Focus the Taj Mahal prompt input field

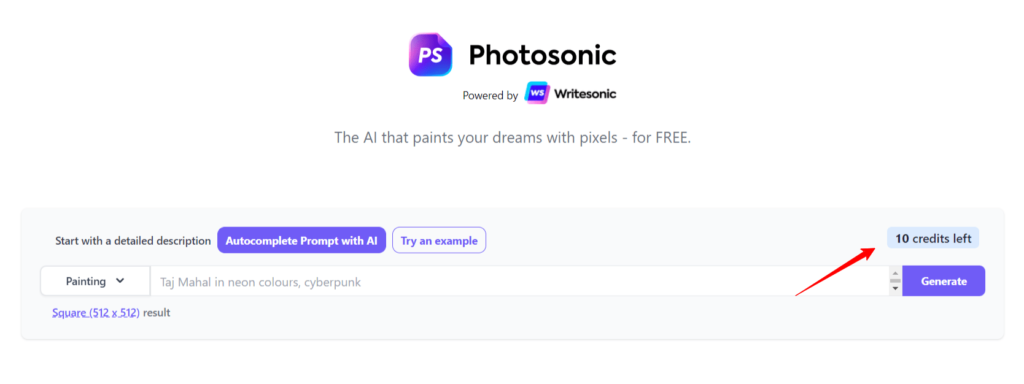tap(519, 281)
